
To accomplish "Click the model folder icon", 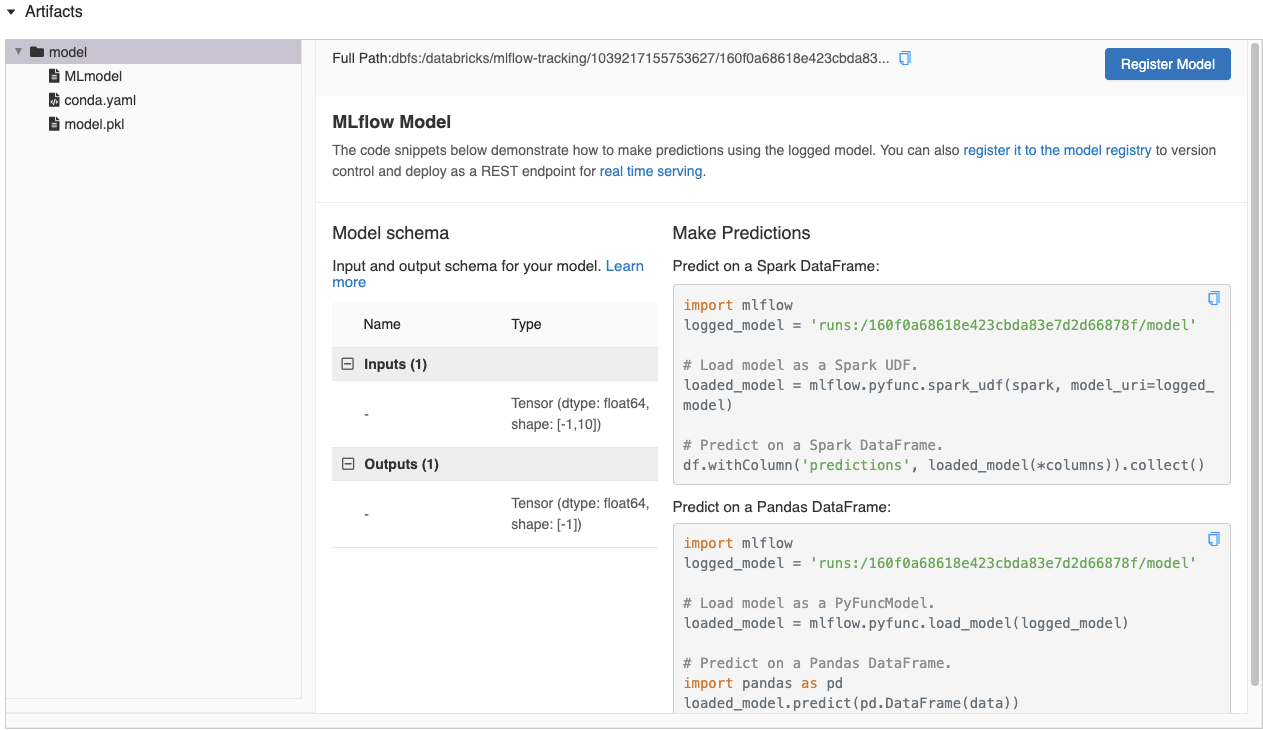I will pyautogui.click(x=37, y=52).
